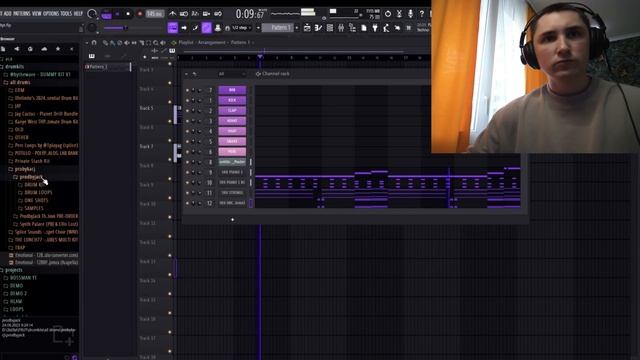This screenshot has height=360, width=640.
Task: Mute channel 7 in channel rack
Action: (x=187, y=90)
